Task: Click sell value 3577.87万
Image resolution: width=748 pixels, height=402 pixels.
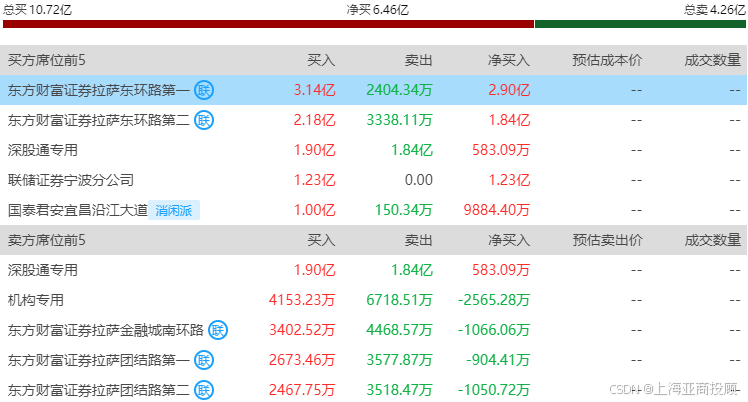Action: [399, 360]
